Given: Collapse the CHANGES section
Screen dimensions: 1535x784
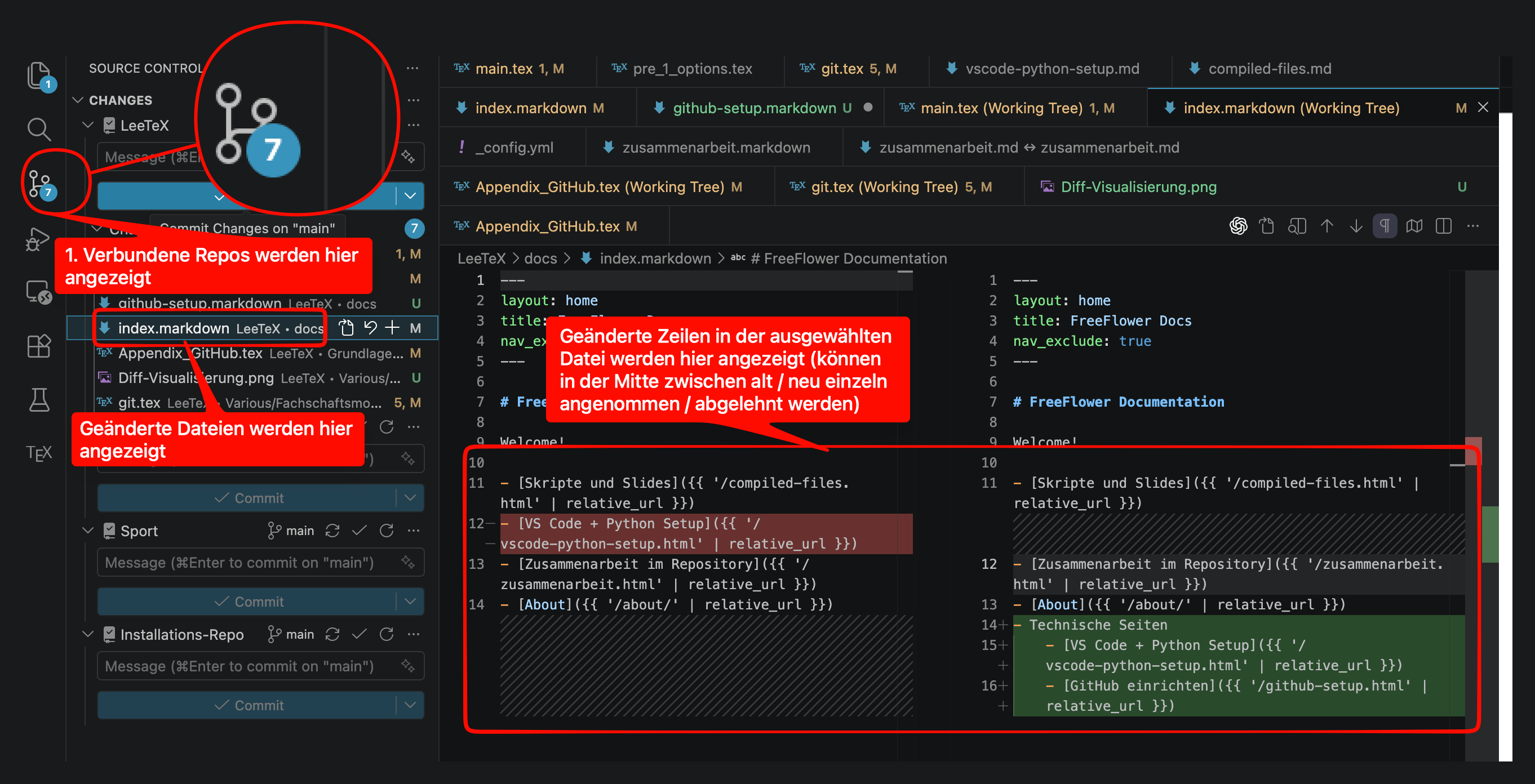Looking at the screenshot, I should click(77, 100).
